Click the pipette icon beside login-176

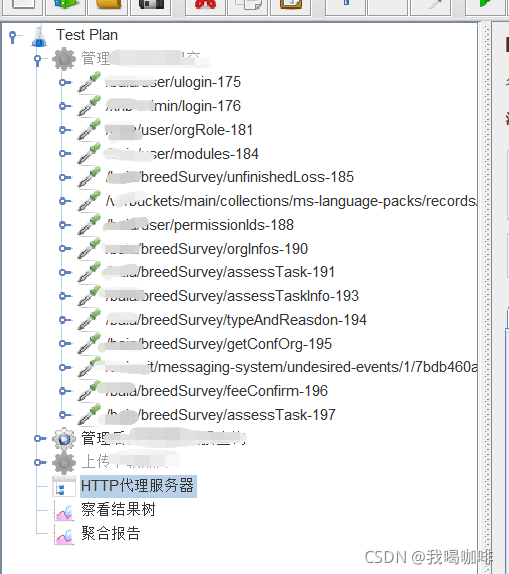click(89, 106)
